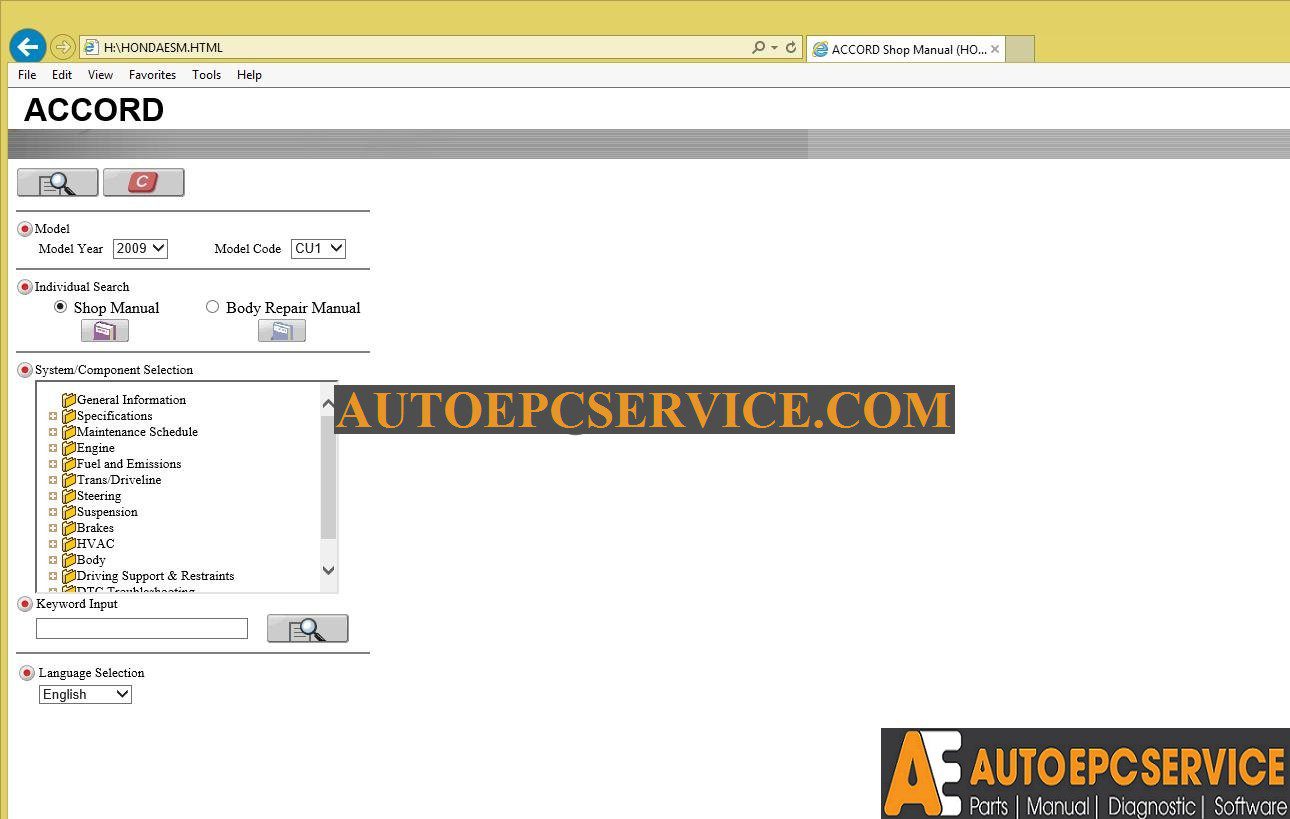The image size is (1290, 819).
Task: Click the General Information folder icon
Action: (x=69, y=400)
